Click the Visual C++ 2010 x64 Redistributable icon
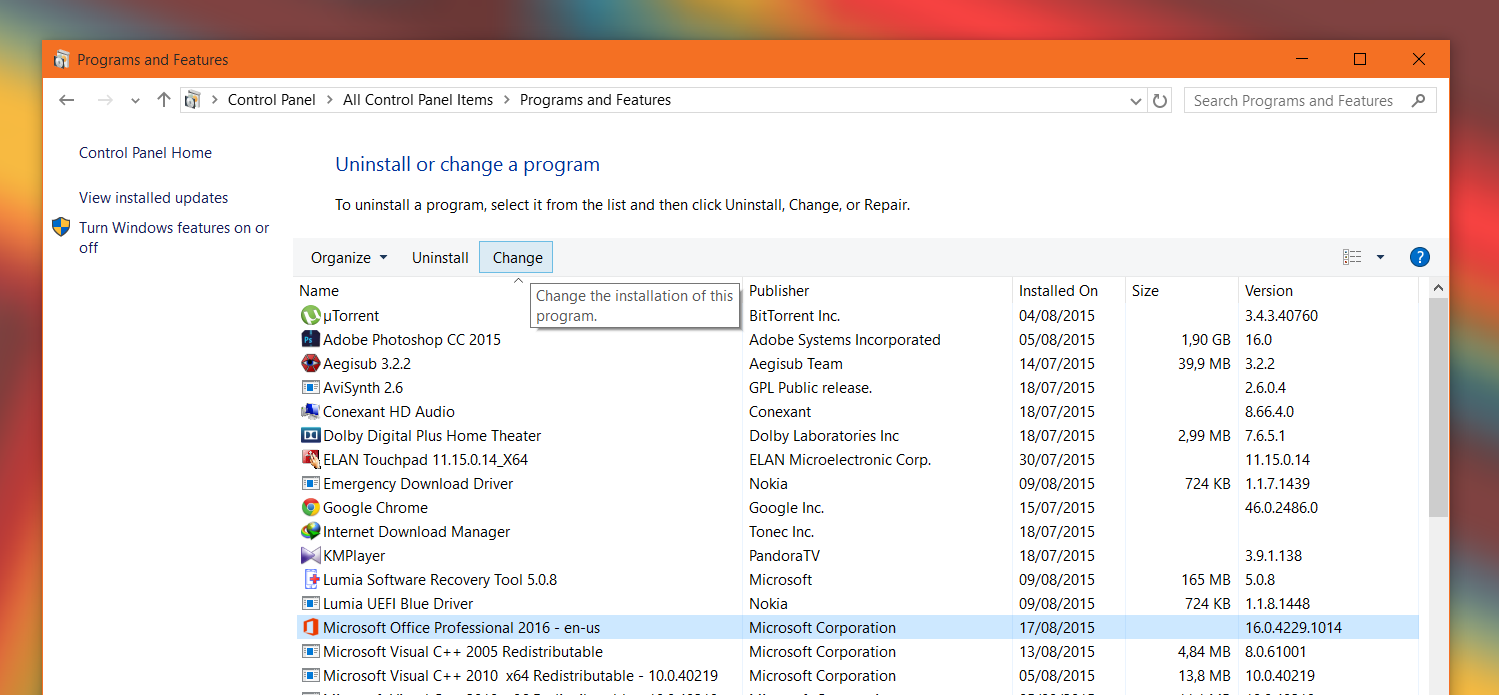 pos(310,676)
